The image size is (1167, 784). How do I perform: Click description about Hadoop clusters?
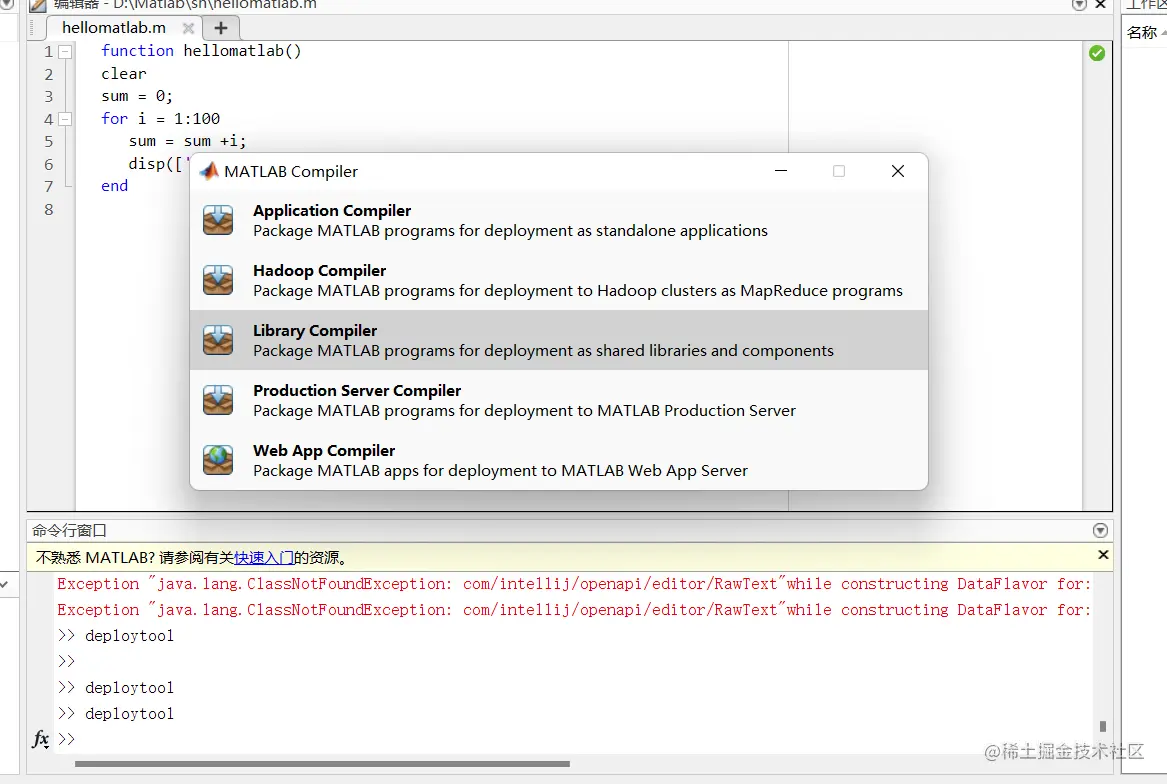(578, 290)
